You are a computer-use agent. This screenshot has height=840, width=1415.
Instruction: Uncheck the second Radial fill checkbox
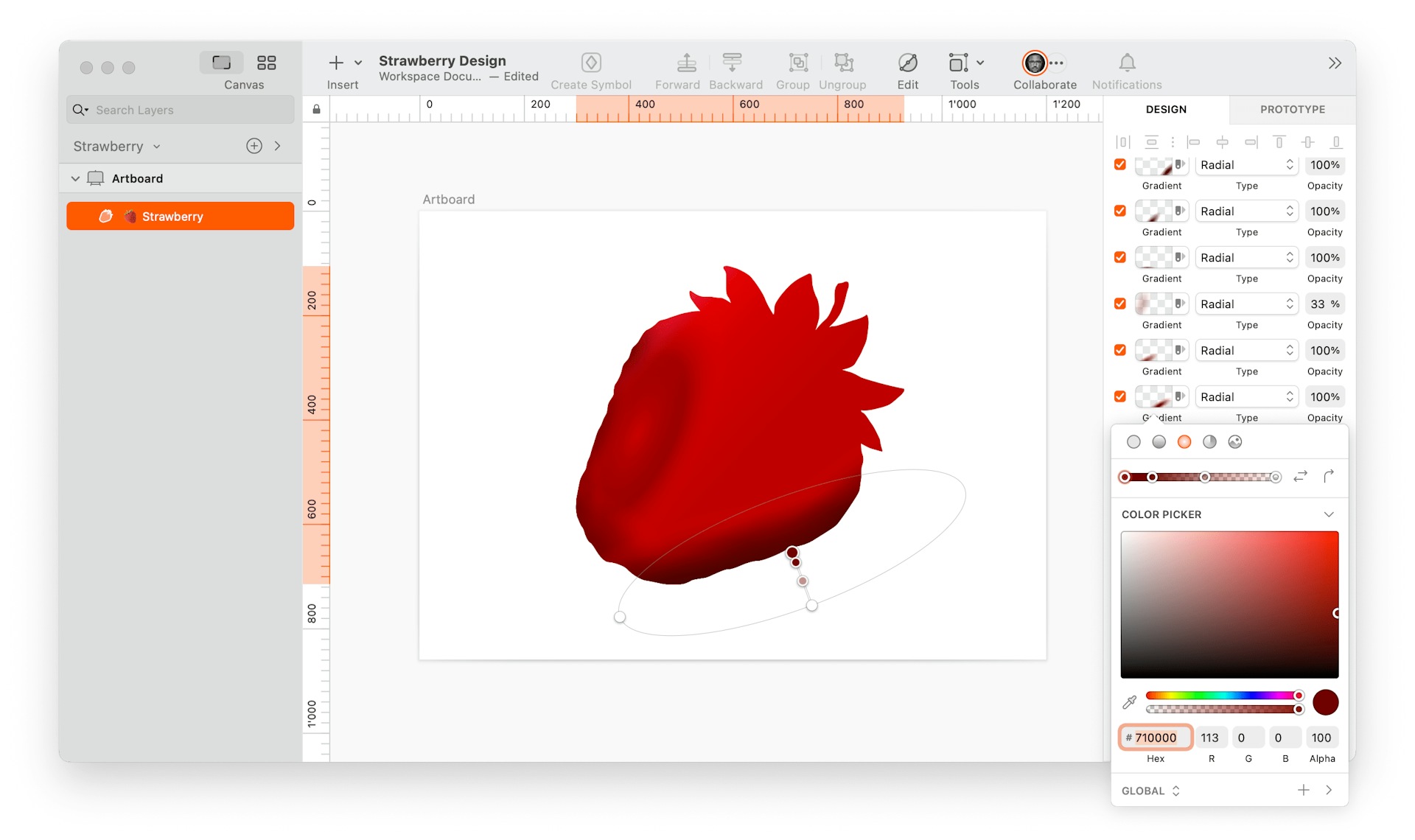click(1120, 211)
